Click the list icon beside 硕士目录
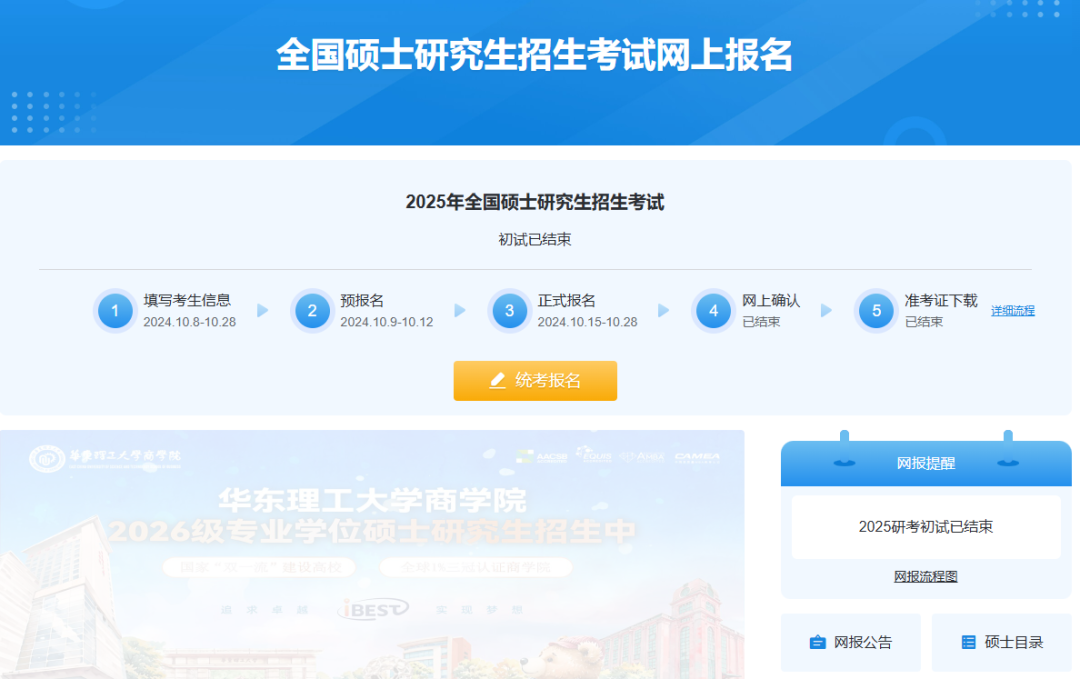The width and height of the screenshot is (1080, 679). point(968,642)
